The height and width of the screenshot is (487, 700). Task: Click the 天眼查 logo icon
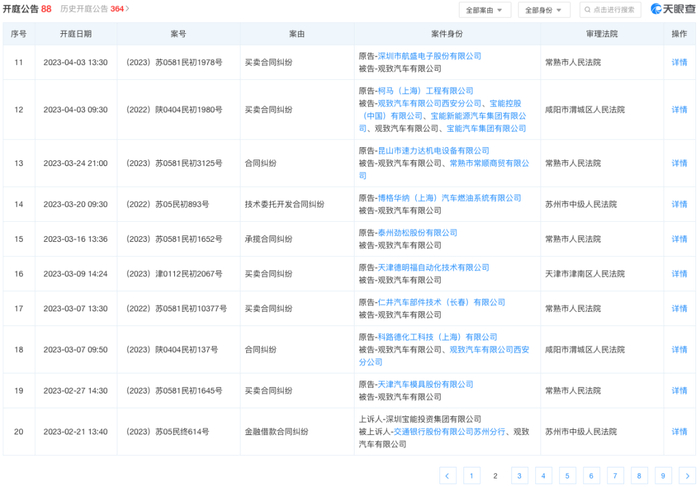659,10
